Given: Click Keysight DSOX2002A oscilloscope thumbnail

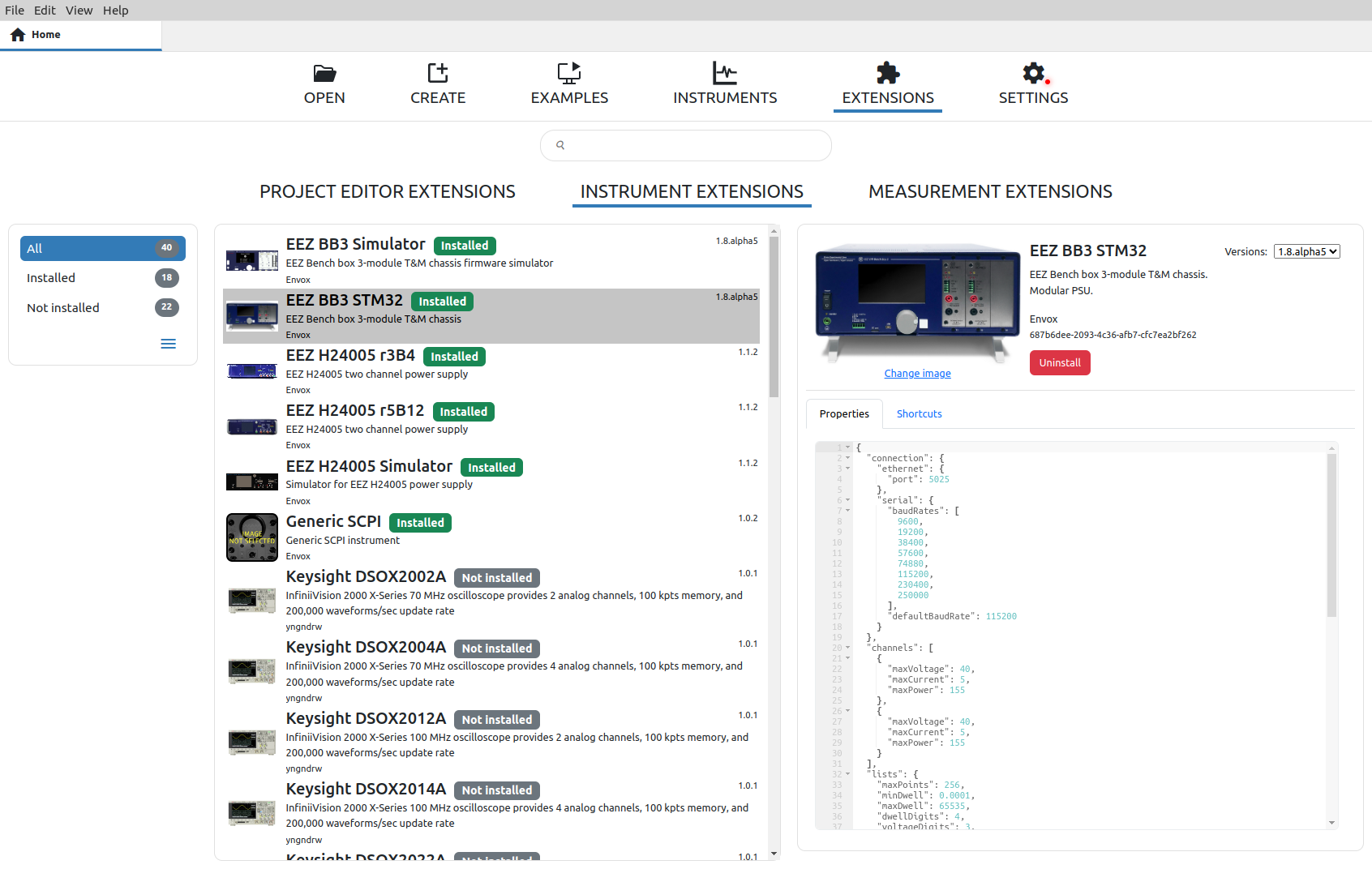Looking at the screenshot, I should point(252,601).
